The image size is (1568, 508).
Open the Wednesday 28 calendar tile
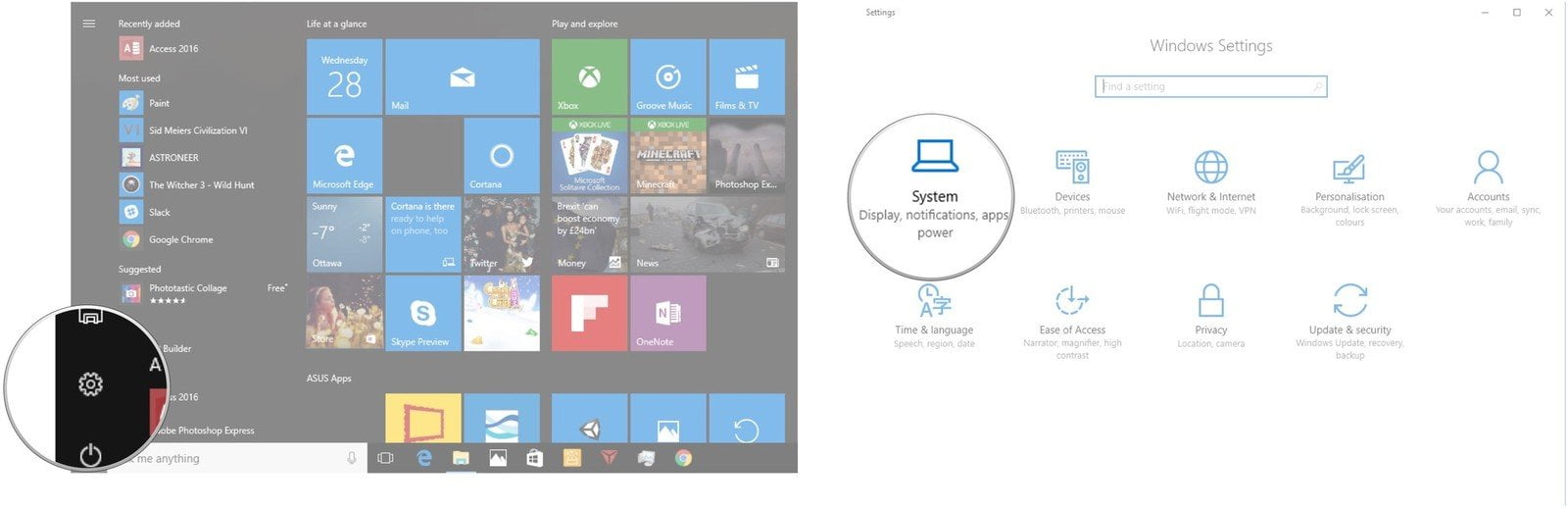(x=344, y=76)
